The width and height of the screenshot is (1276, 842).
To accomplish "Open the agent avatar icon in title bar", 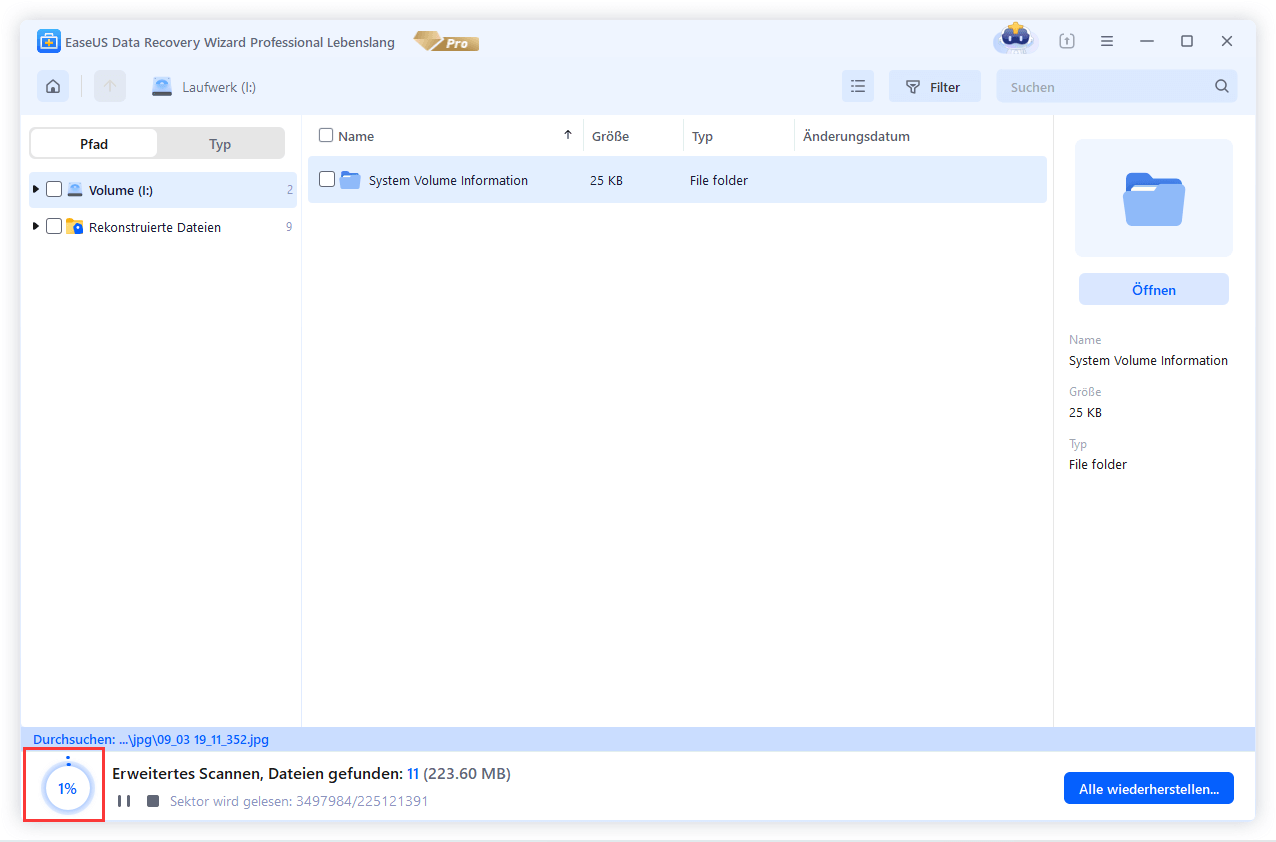I will (1016, 40).
